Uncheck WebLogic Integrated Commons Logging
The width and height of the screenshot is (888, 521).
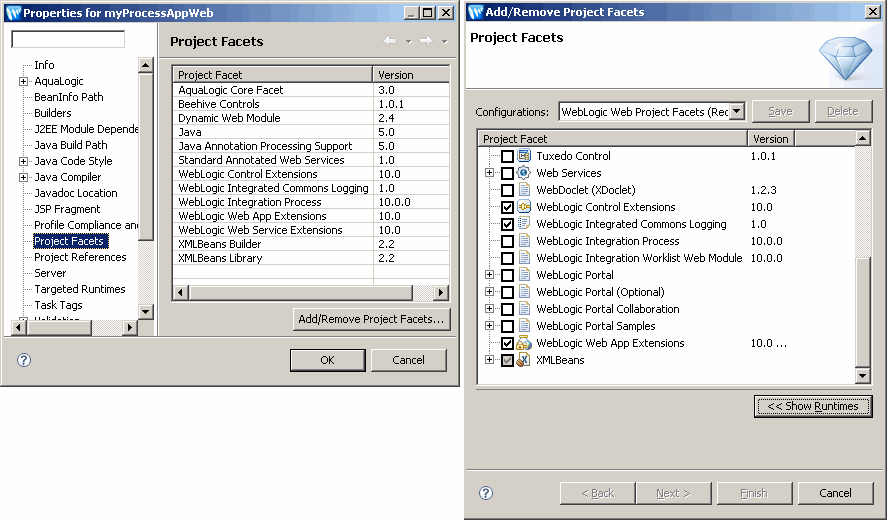click(x=507, y=224)
